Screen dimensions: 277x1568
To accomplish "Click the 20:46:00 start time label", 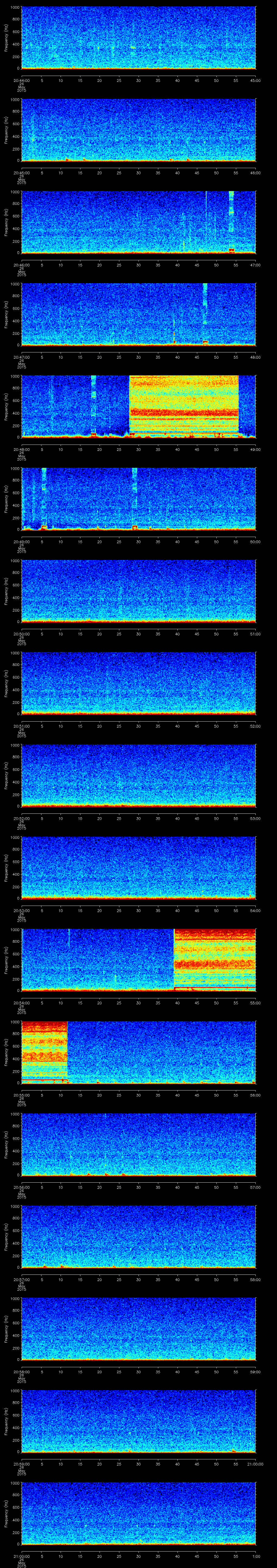I will point(21,265).
